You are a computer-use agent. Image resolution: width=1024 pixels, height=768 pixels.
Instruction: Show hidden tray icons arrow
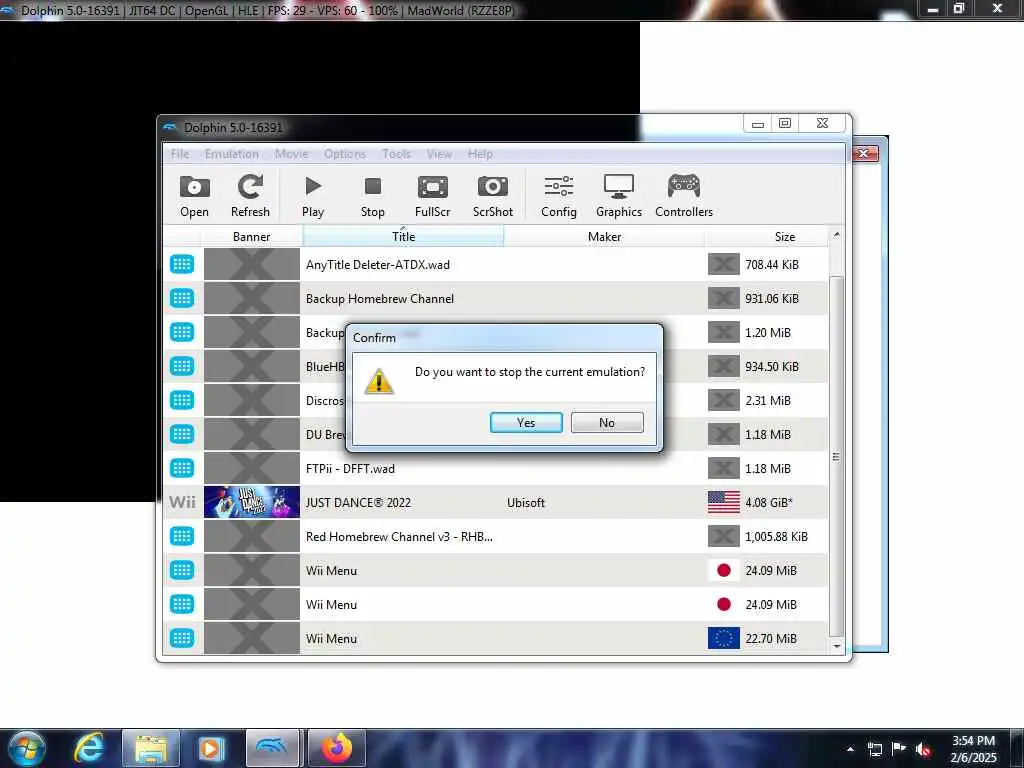point(850,749)
